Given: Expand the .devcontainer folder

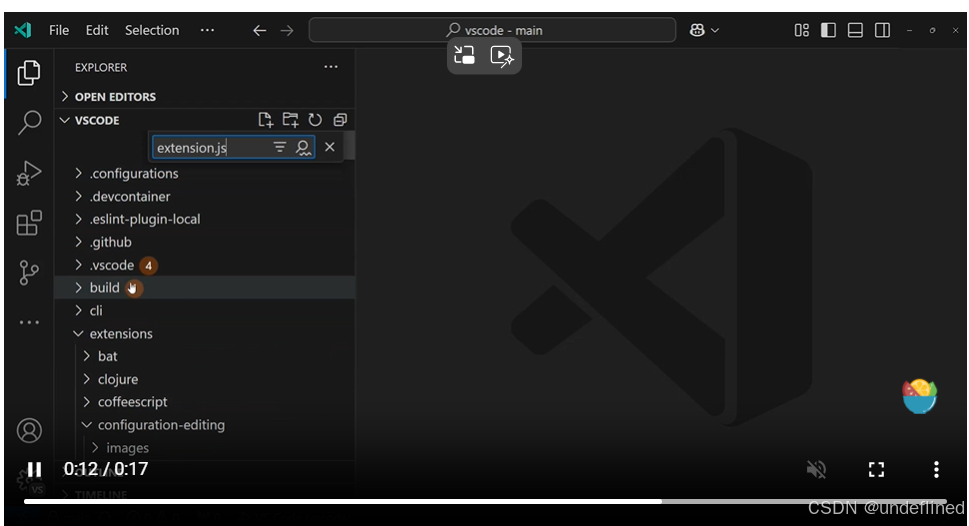Looking at the screenshot, I should click(x=205, y=197).
